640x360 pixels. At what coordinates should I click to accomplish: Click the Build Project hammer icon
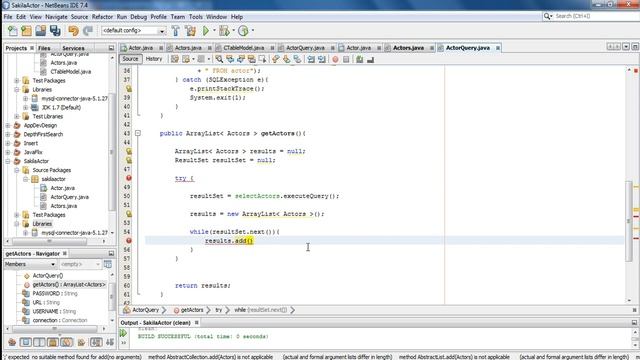[x=176, y=31]
